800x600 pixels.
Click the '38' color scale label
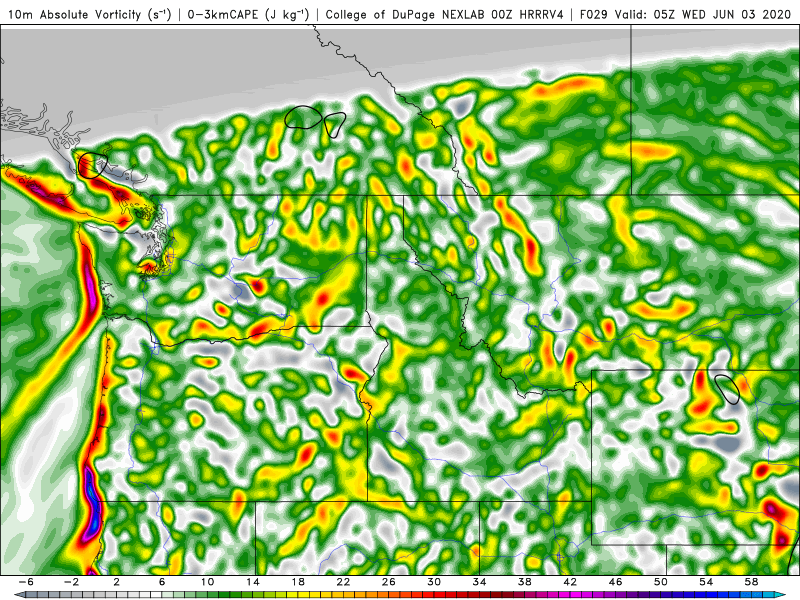(524, 582)
